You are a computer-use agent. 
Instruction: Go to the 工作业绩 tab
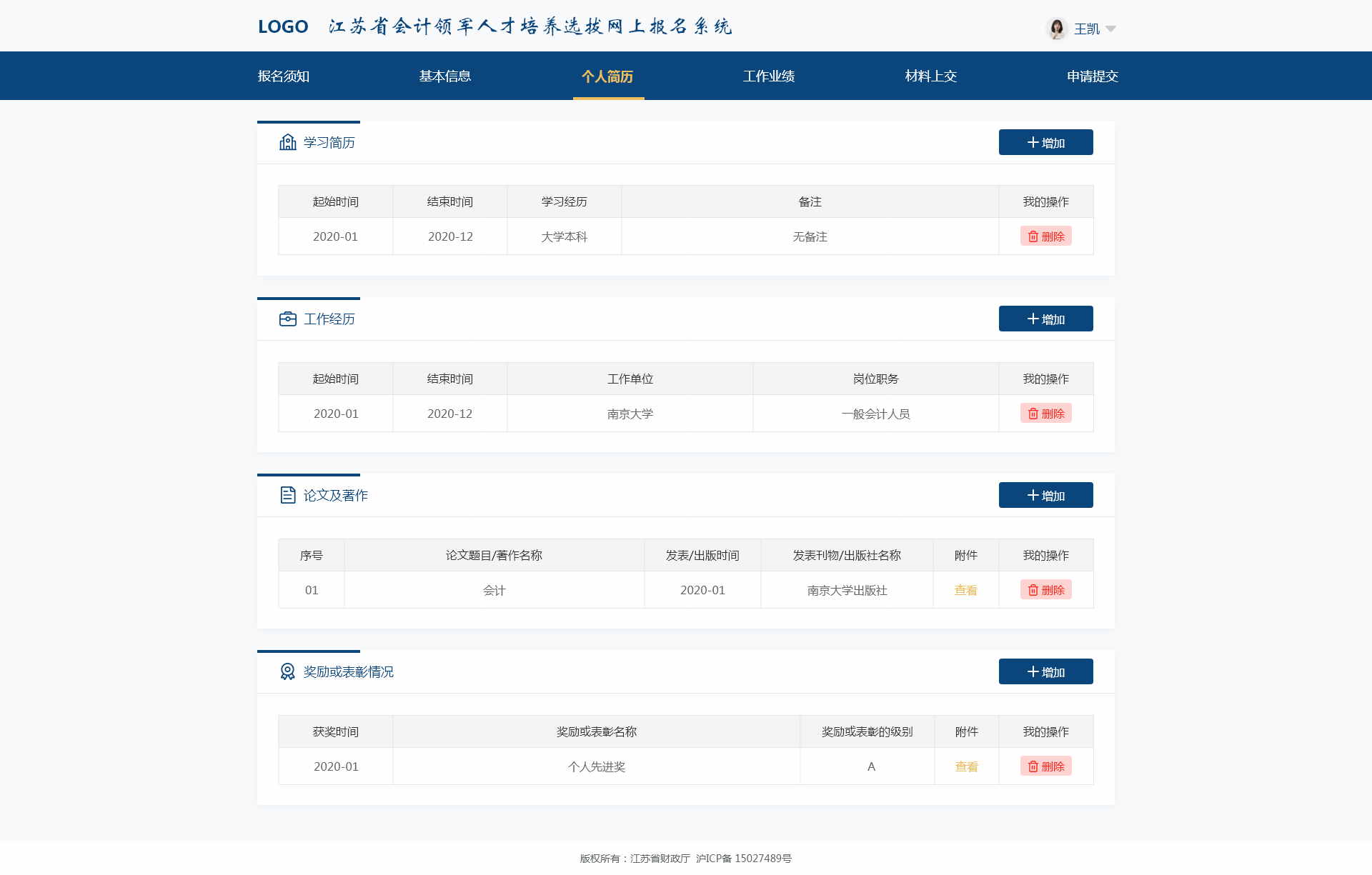[x=769, y=76]
